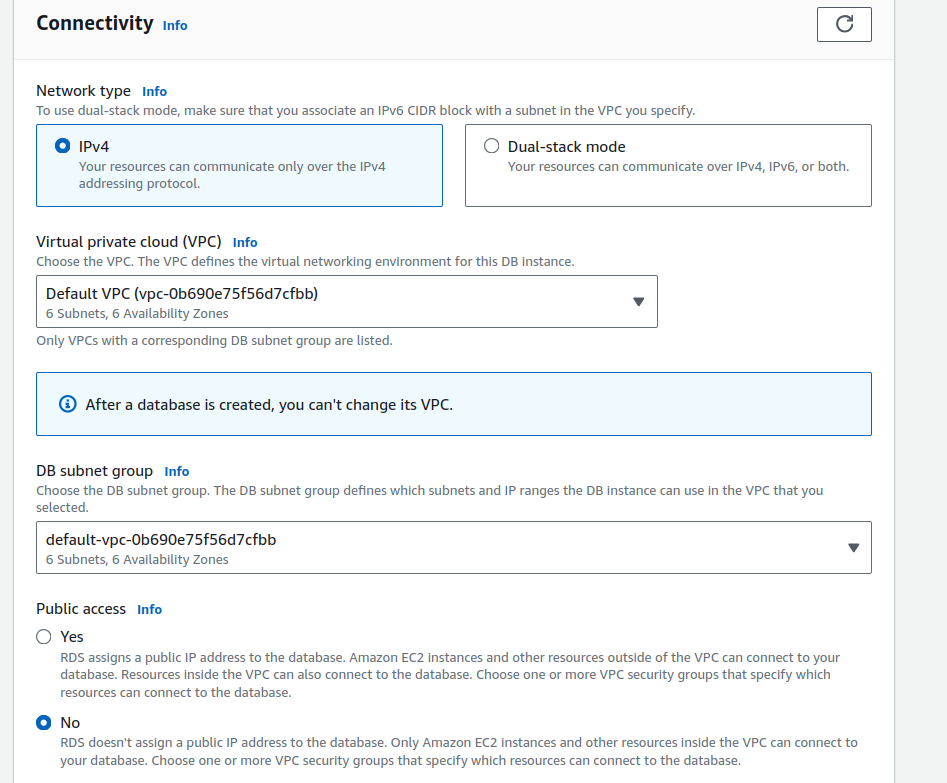Open Info link next to Network type

[x=154, y=91]
